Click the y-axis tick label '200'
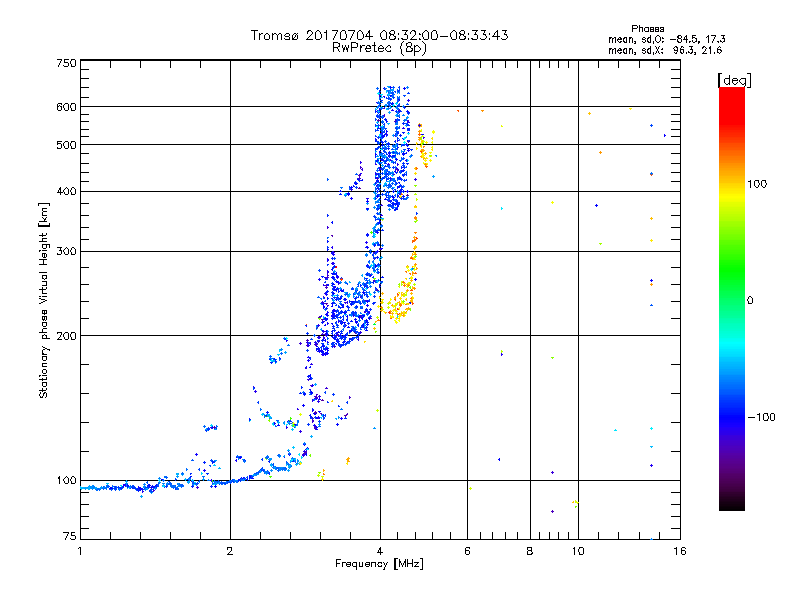Viewport: 800px width, 600px height. (66, 336)
